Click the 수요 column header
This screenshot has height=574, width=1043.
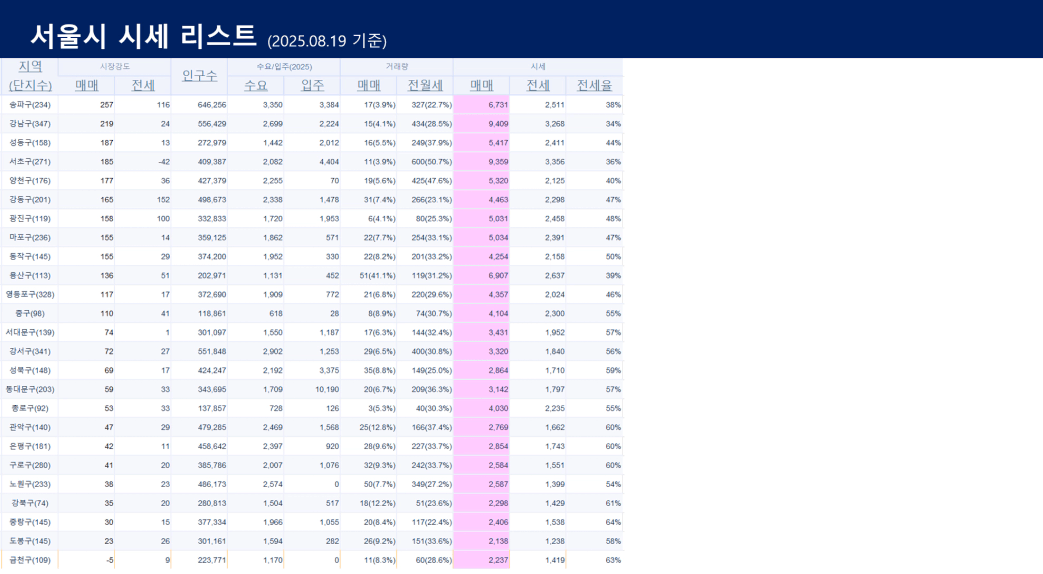click(255, 85)
